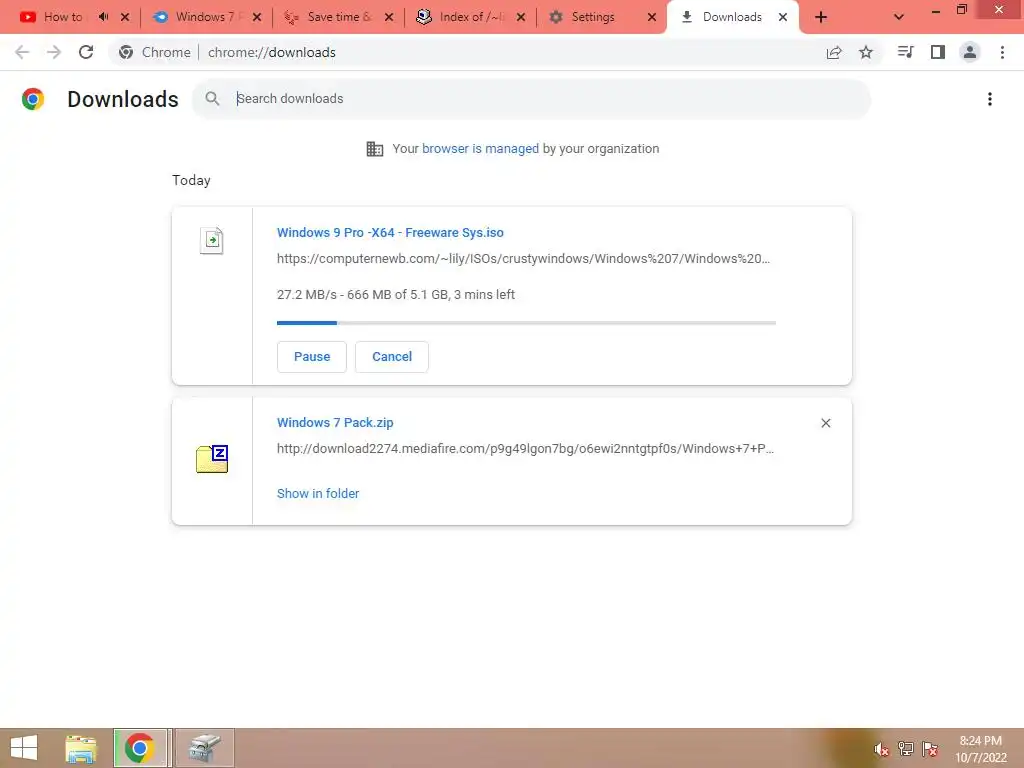Click the Chrome taskbar icon

(140, 748)
